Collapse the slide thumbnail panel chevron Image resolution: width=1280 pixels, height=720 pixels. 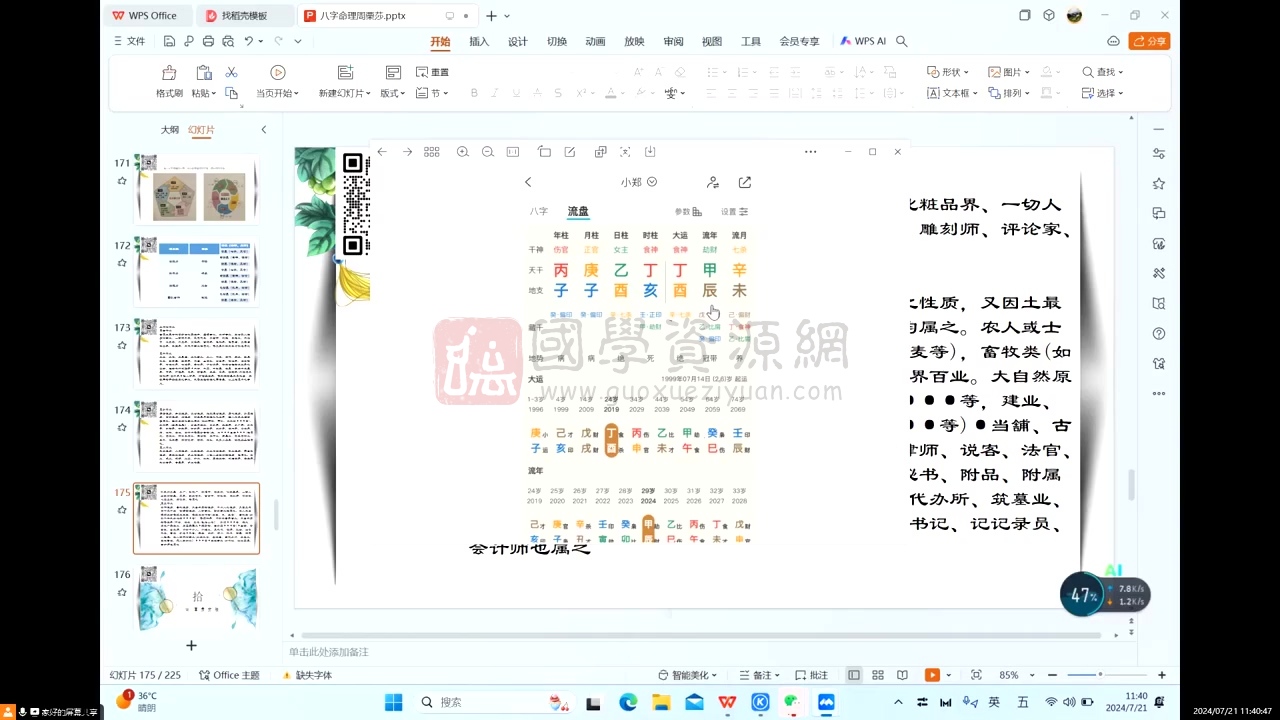264,130
